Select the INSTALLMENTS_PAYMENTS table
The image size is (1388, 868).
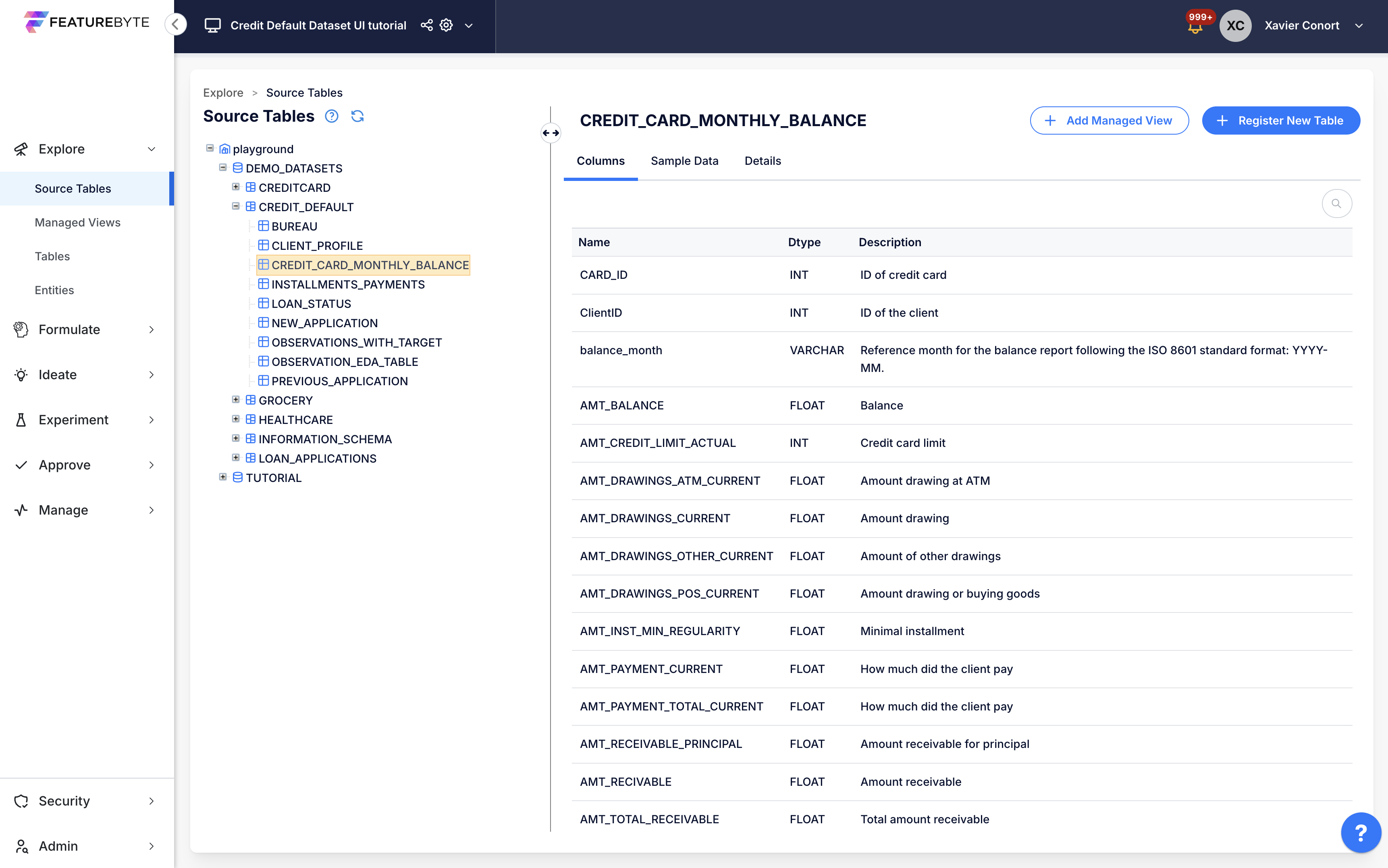[x=348, y=284]
